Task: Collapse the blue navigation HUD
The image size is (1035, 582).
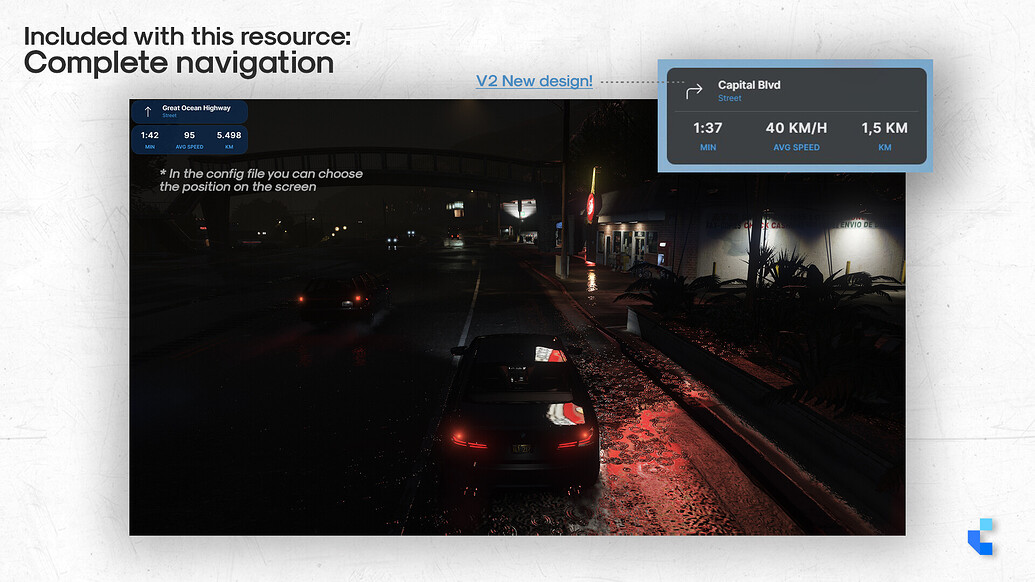Action: coord(189,125)
